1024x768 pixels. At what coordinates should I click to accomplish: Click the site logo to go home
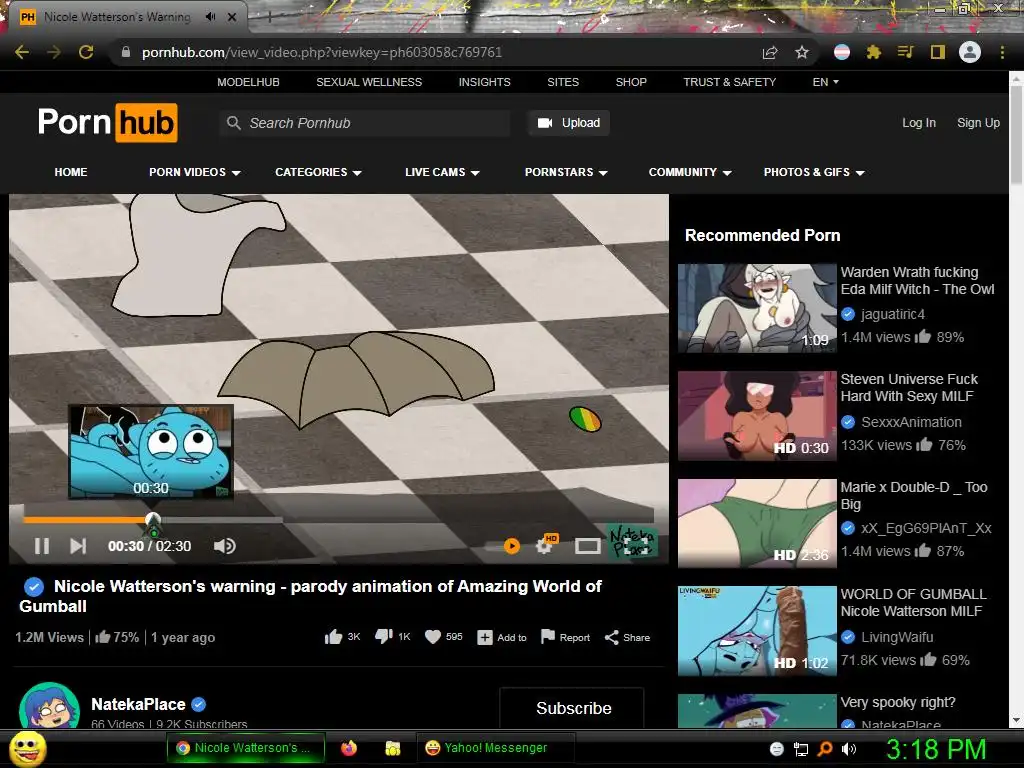point(108,122)
